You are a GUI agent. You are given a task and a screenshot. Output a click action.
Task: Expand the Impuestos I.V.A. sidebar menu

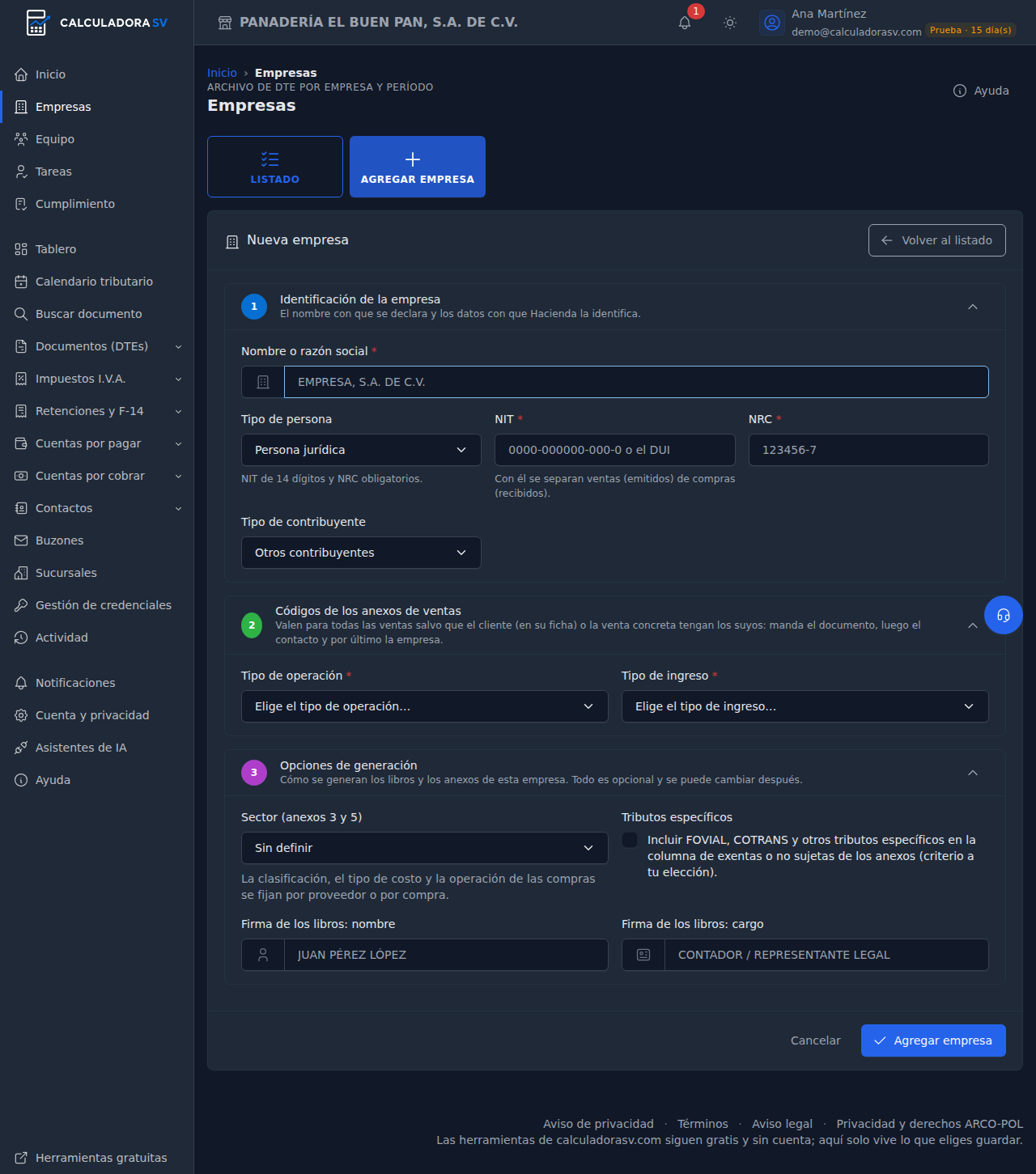tap(97, 379)
